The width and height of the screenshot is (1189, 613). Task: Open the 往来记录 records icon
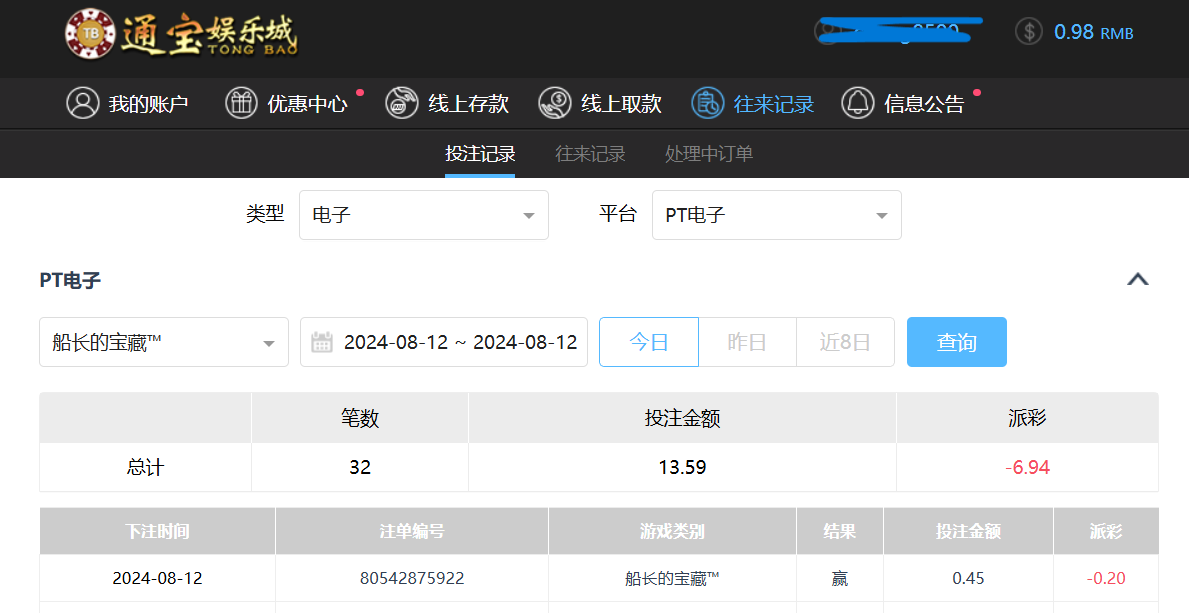[x=706, y=103]
